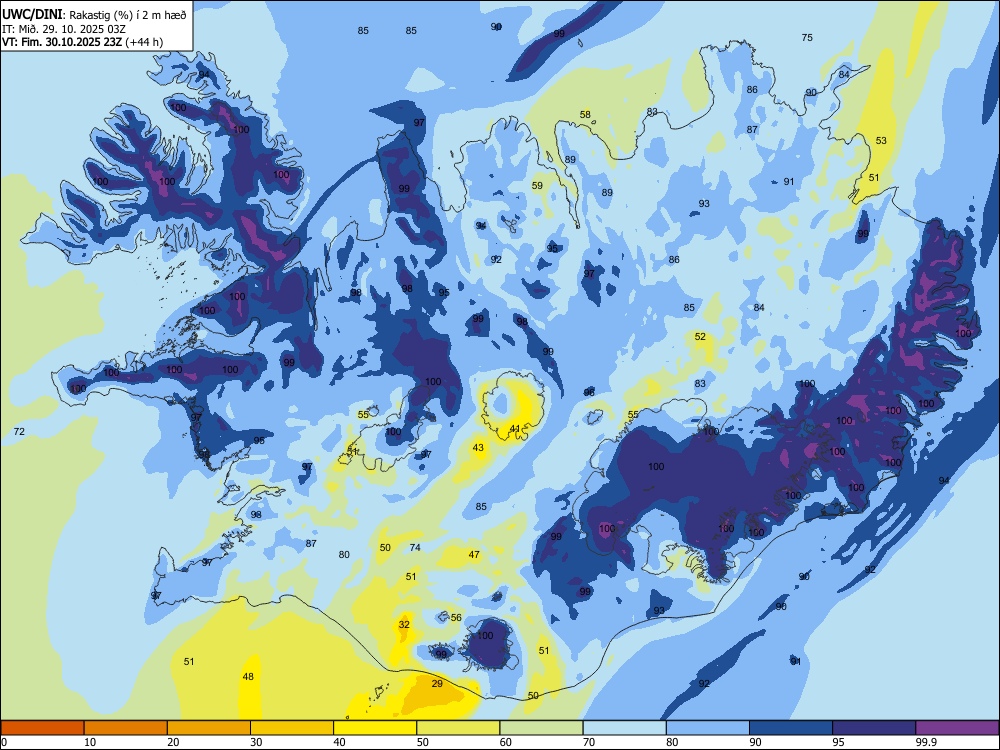Choose the 90–95 dark blue legend swatch
This screenshot has width=1000, height=750.
coord(791,728)
